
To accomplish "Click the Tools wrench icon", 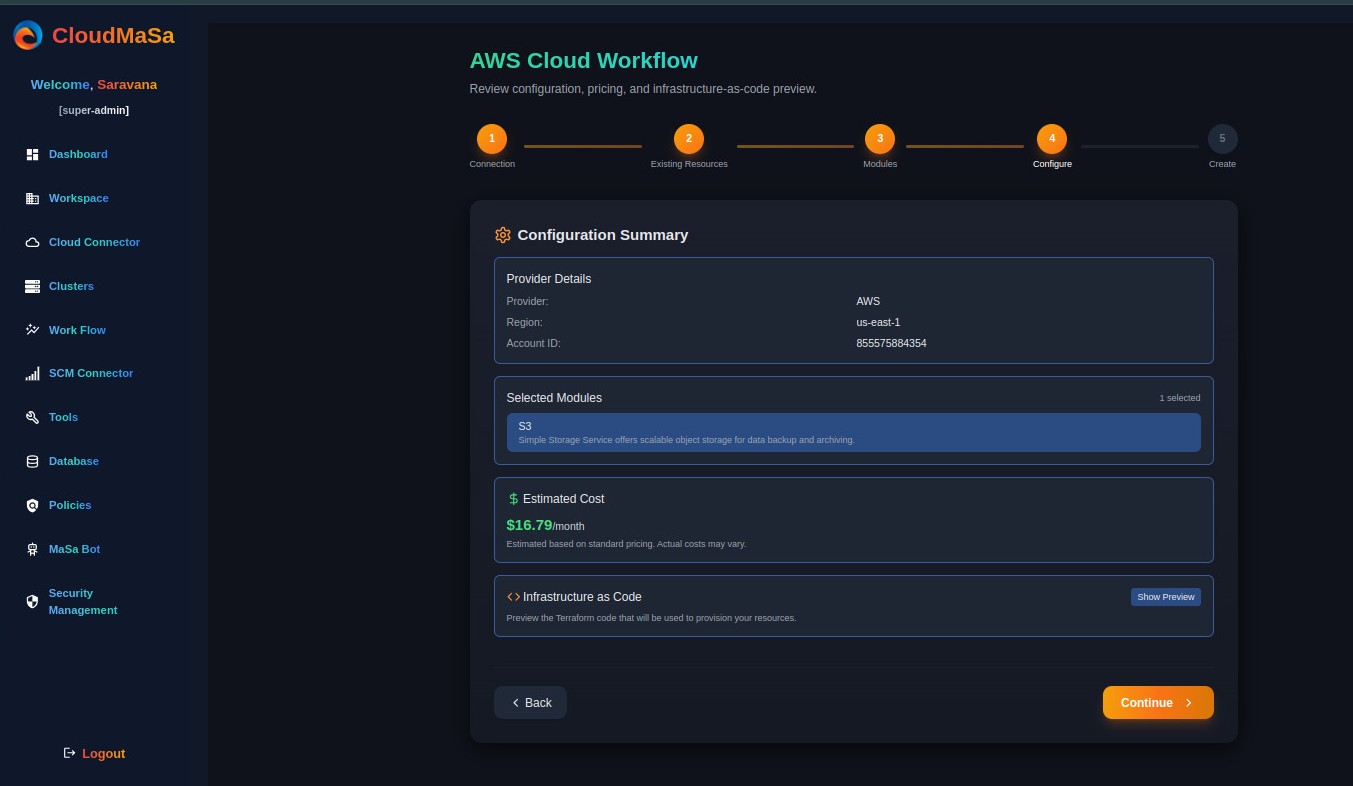I will coord(32,417).
